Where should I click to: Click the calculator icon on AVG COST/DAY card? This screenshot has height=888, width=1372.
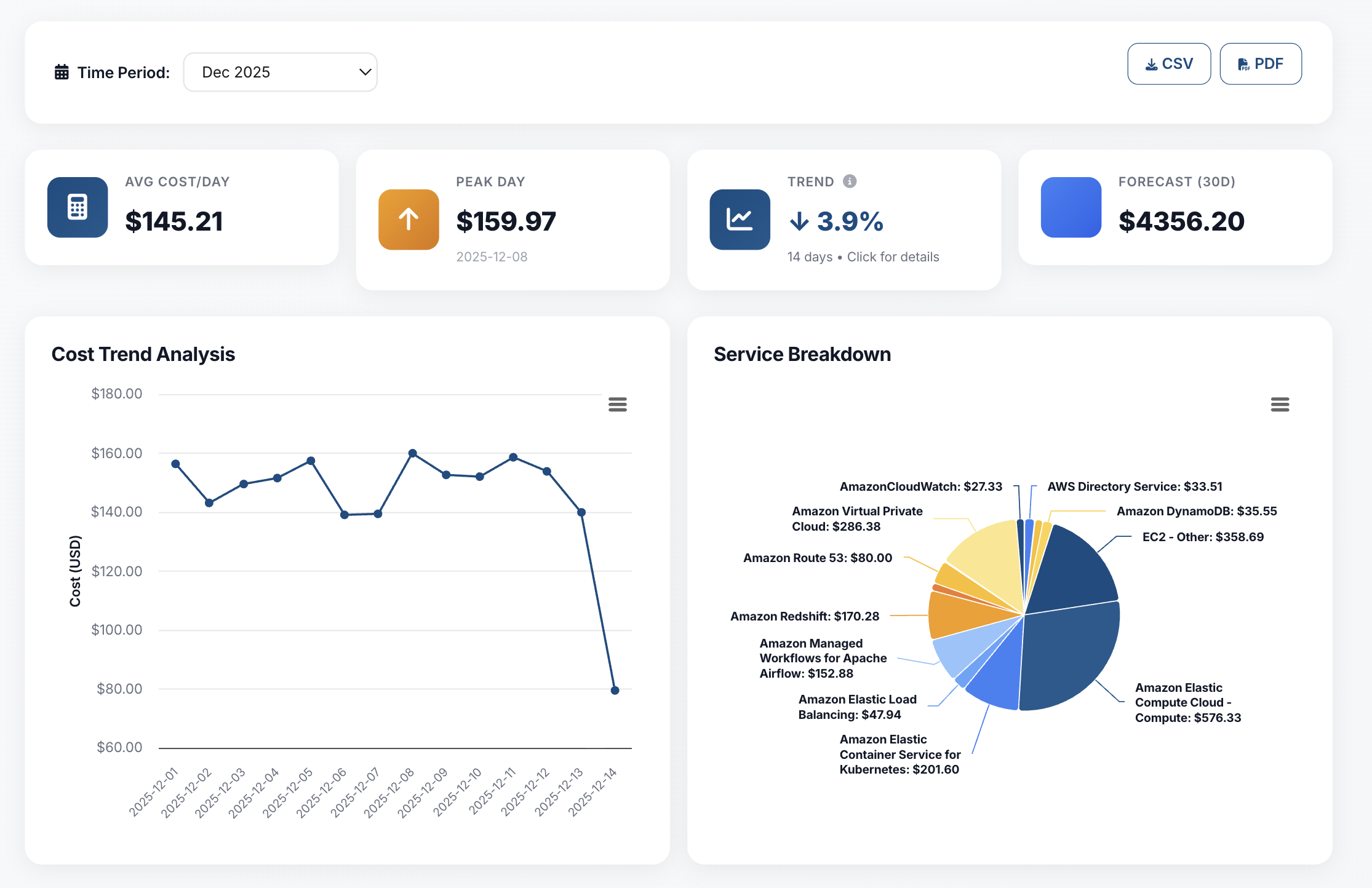click(77, 207)
